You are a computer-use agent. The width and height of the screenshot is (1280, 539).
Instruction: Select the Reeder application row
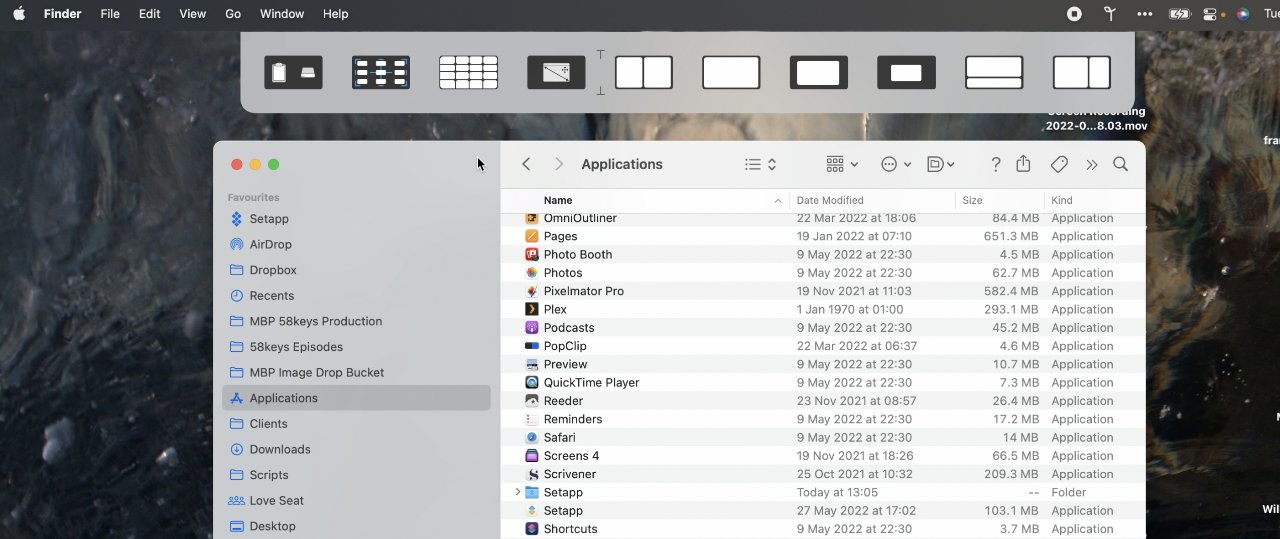[823, 401]
